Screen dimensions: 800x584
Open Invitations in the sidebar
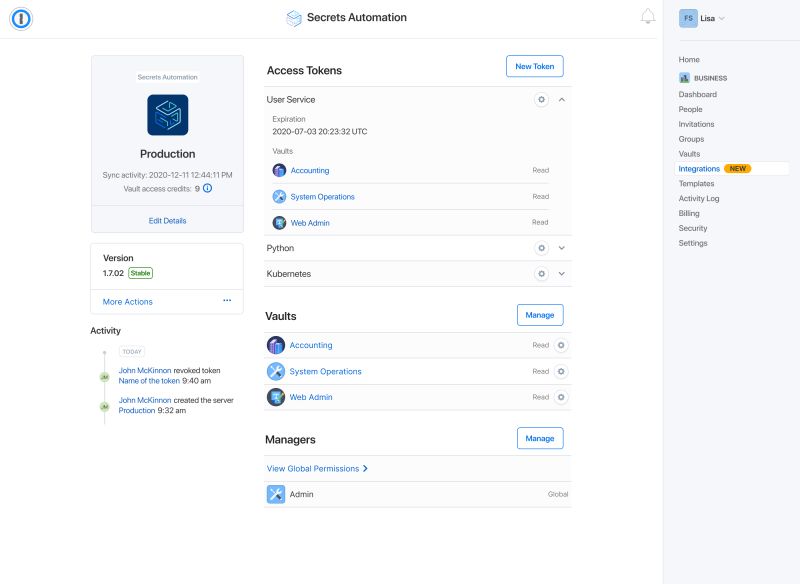click(x=696, y=124)
